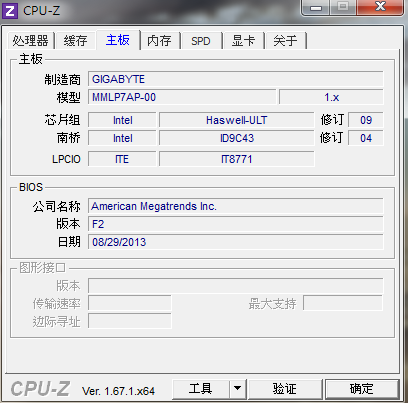
Task: Click the 04 southbridge revision value
Action: tap(366, 138)
